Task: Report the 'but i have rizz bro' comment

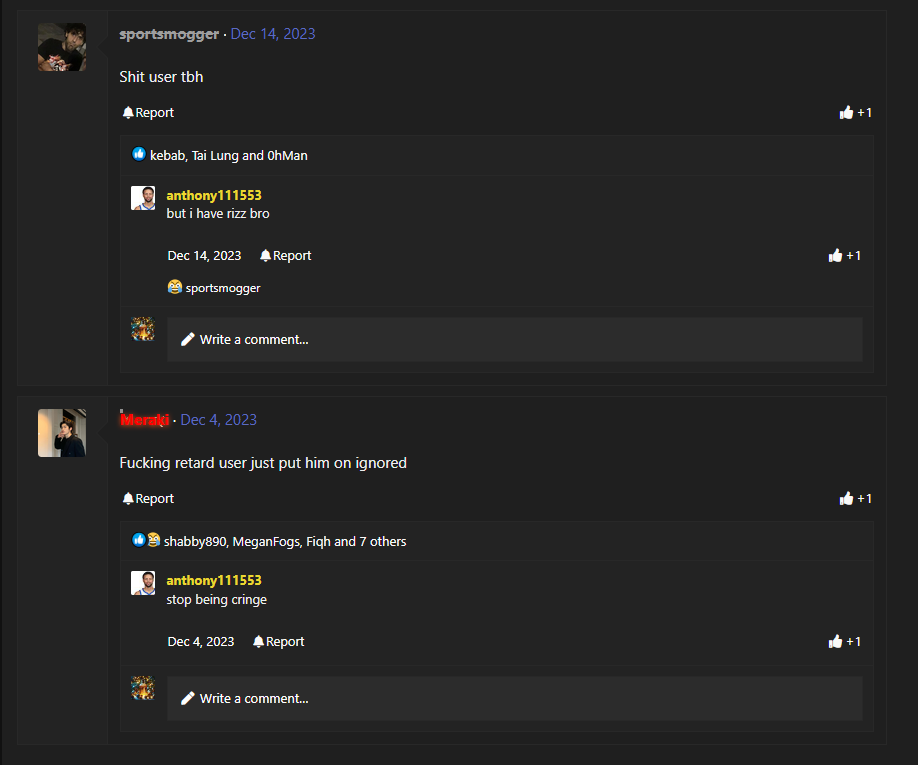Action: click(x=285, y=255)
